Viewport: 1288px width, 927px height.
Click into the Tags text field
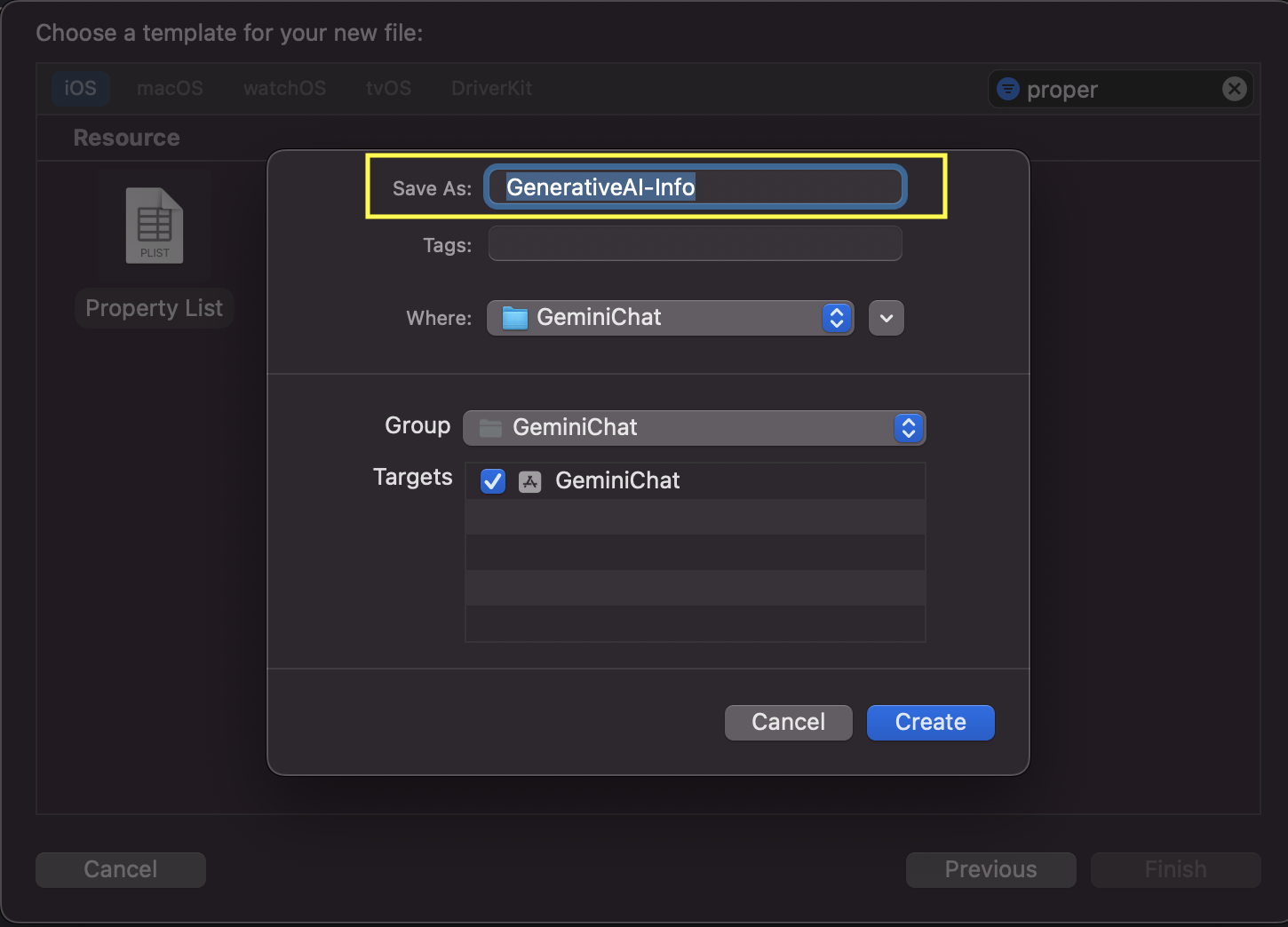click(x=695, y=244)
